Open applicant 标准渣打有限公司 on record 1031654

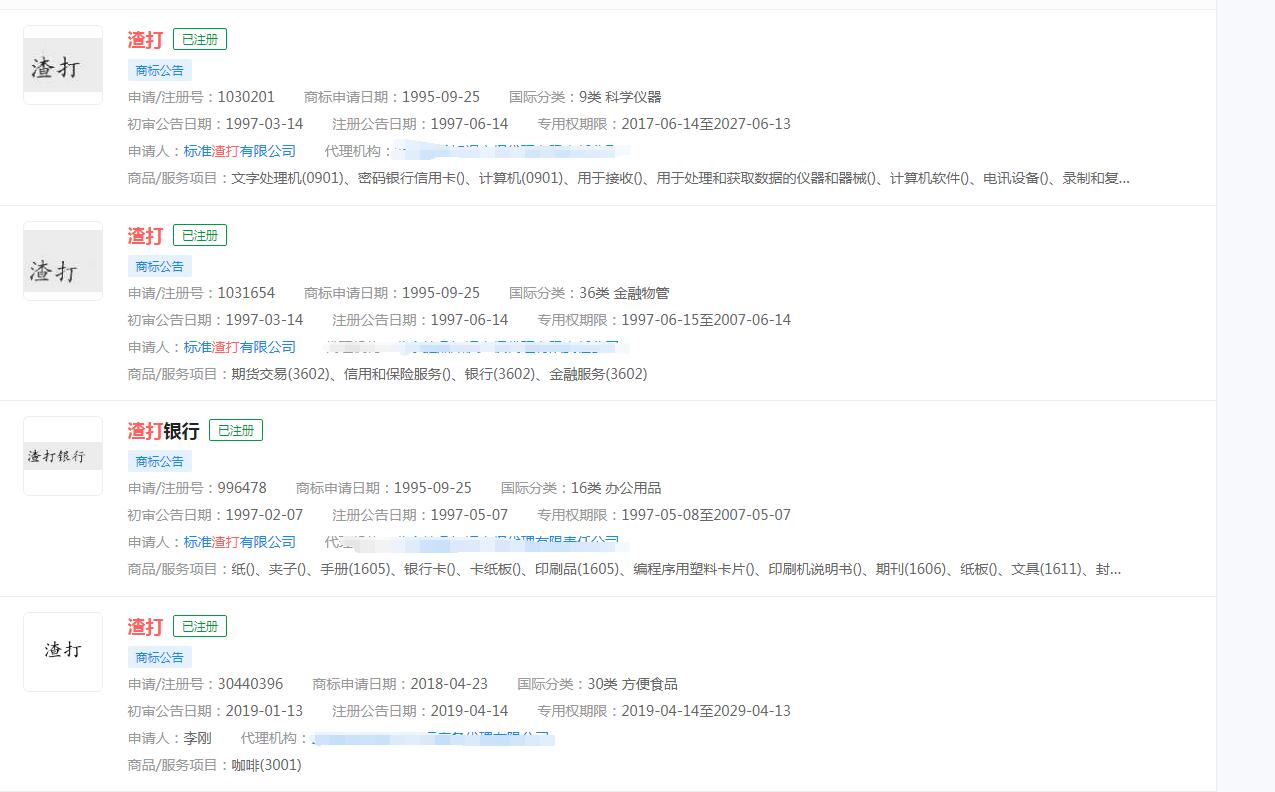coord(240,347)
